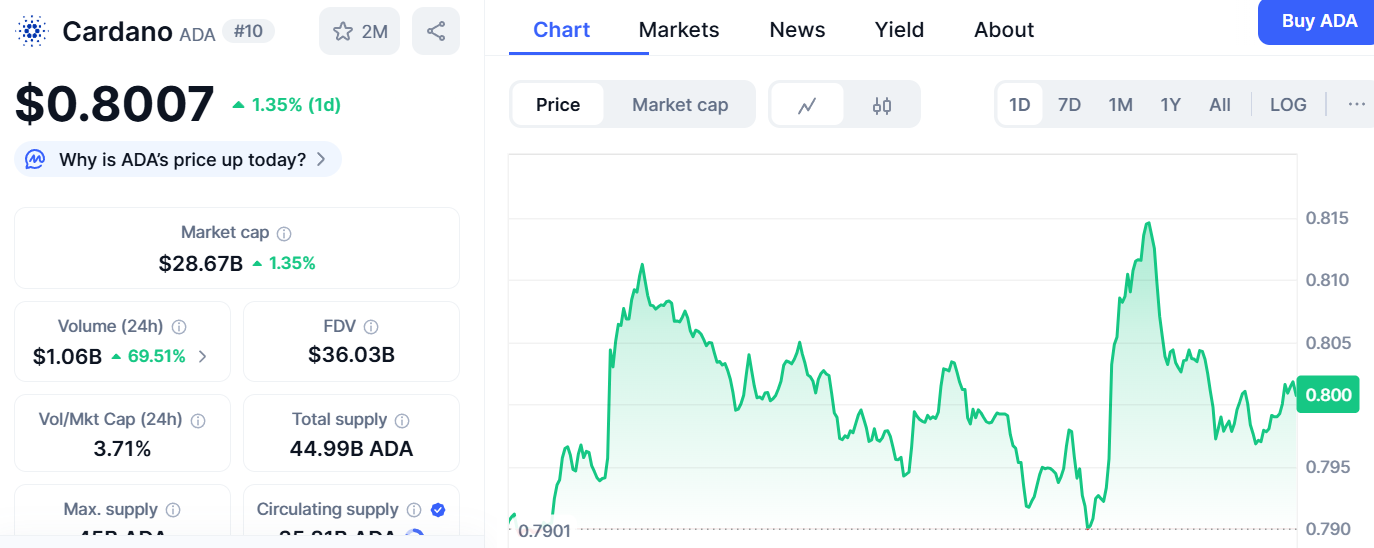
Task: Click the Volume (24h) info icon
Action: point(179,327)
